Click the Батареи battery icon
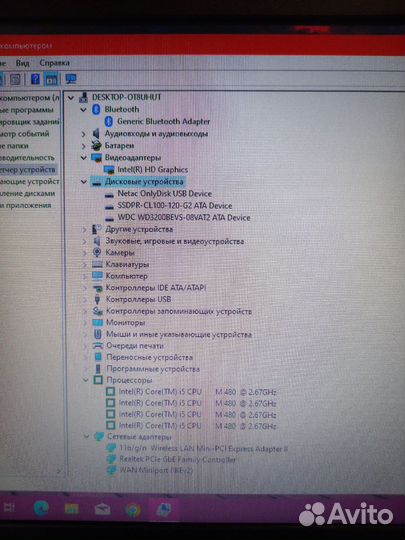 96,146
